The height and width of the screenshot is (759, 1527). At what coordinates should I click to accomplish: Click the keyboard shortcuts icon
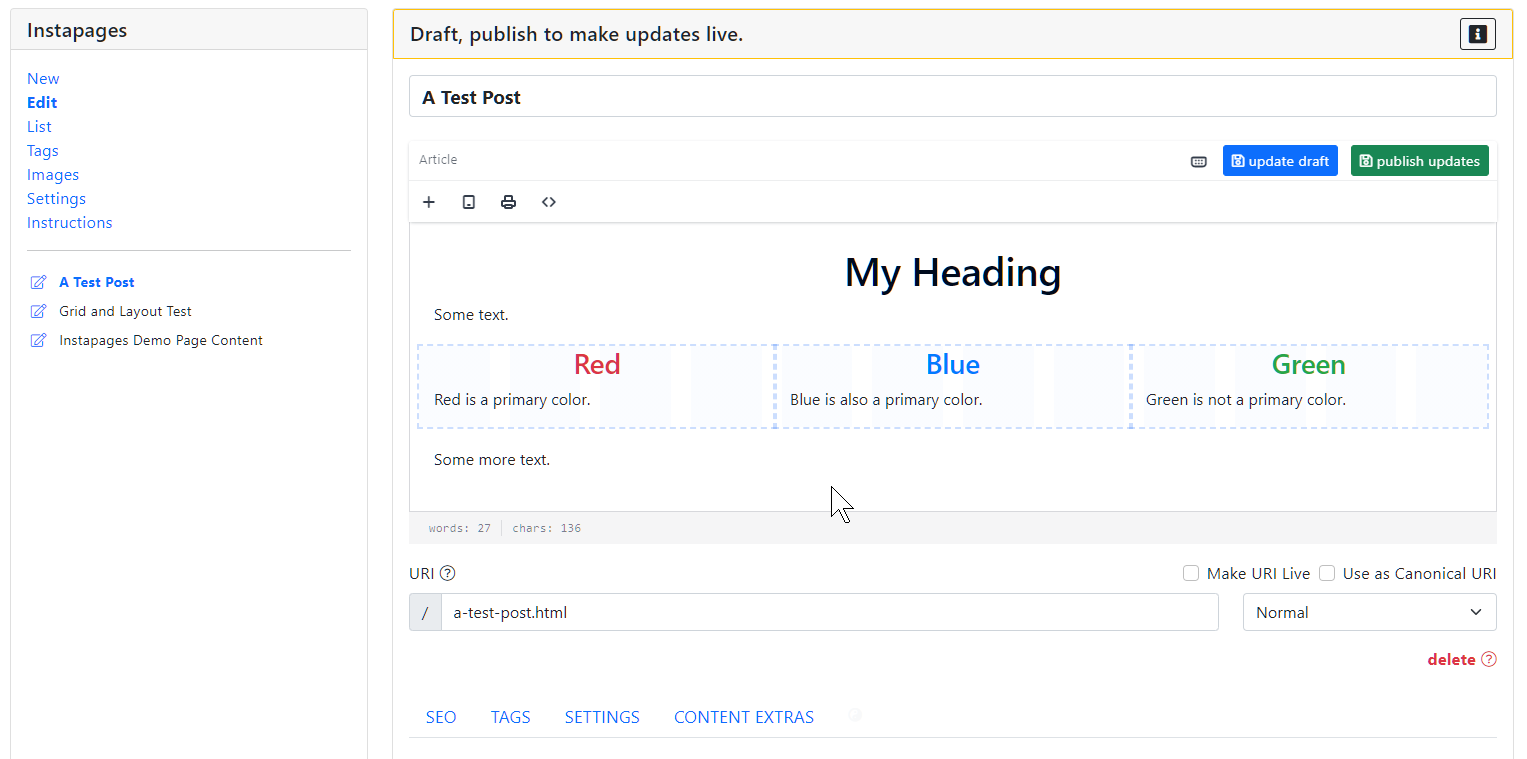[x=1199, y=162]
